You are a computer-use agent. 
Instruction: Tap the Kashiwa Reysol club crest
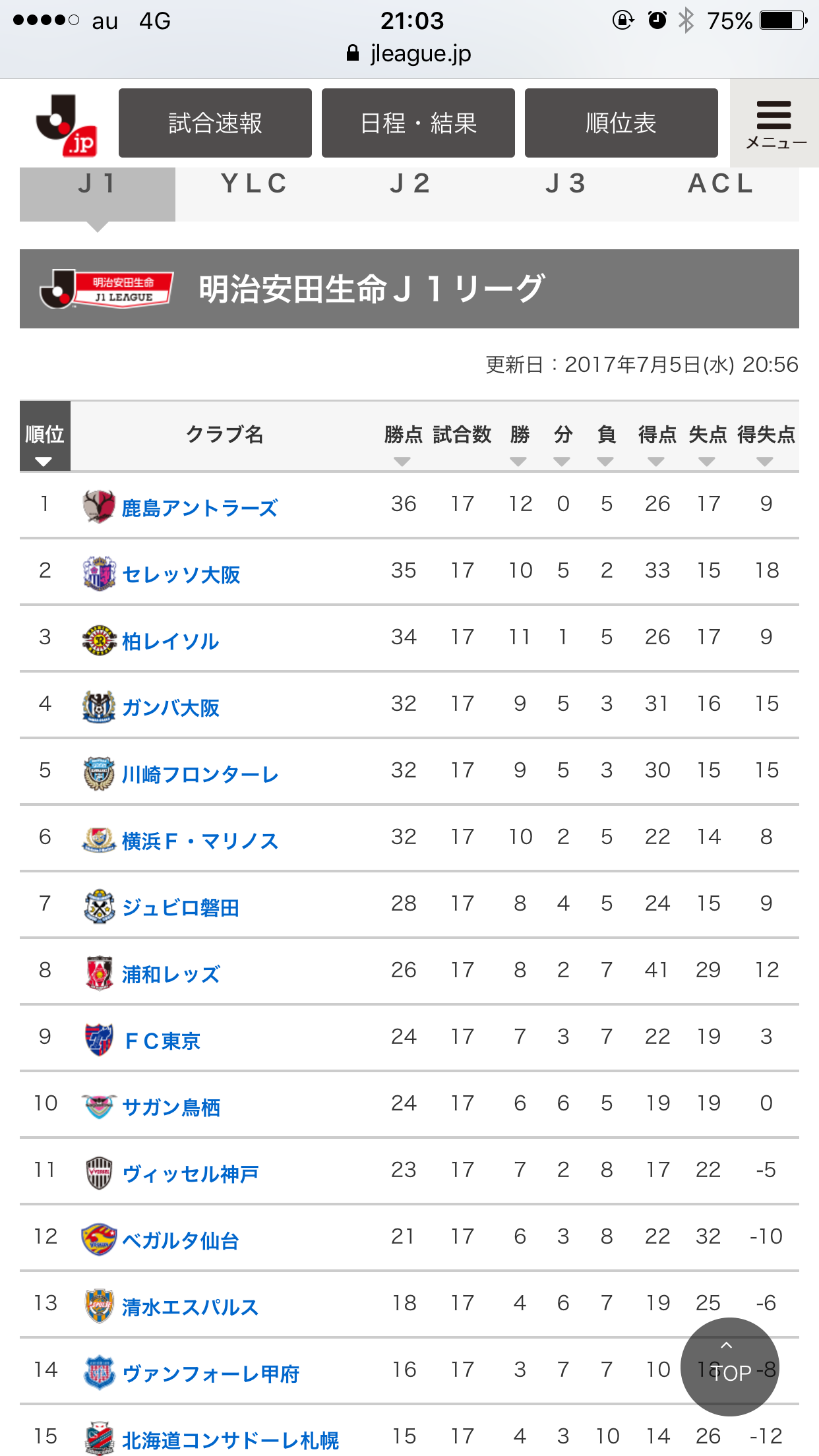[99, 640]
